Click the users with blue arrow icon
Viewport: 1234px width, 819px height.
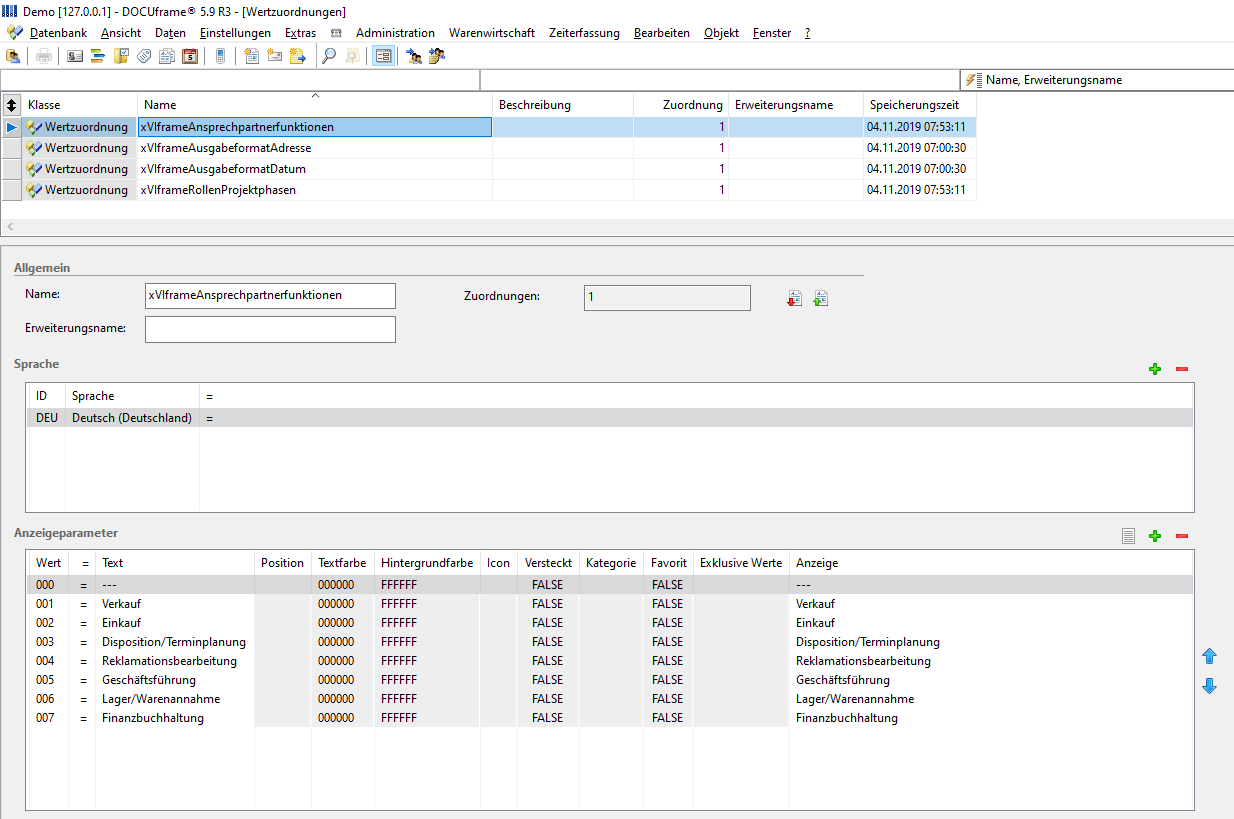point(414,56)
